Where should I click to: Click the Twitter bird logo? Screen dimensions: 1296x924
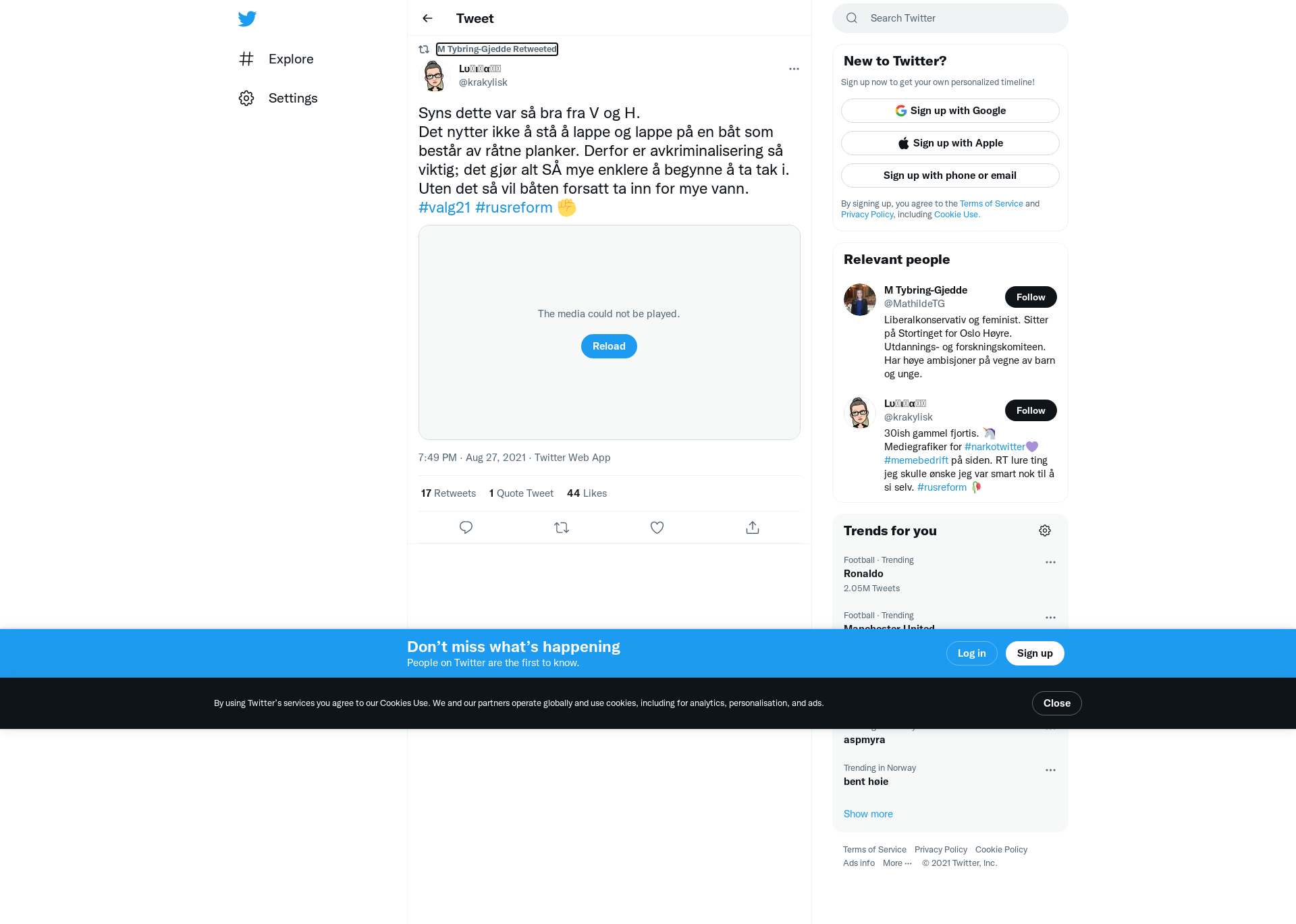click(x=247, y=18)
